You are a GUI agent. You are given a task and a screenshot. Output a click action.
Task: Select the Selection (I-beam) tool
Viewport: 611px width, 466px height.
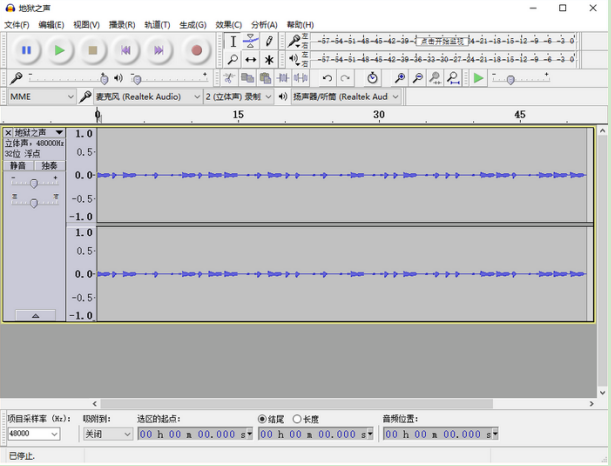(233, 41)
